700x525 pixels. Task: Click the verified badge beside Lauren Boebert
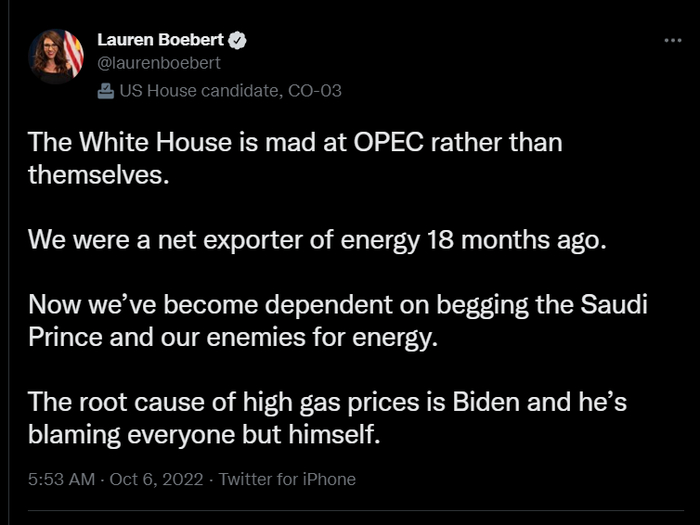239,40
